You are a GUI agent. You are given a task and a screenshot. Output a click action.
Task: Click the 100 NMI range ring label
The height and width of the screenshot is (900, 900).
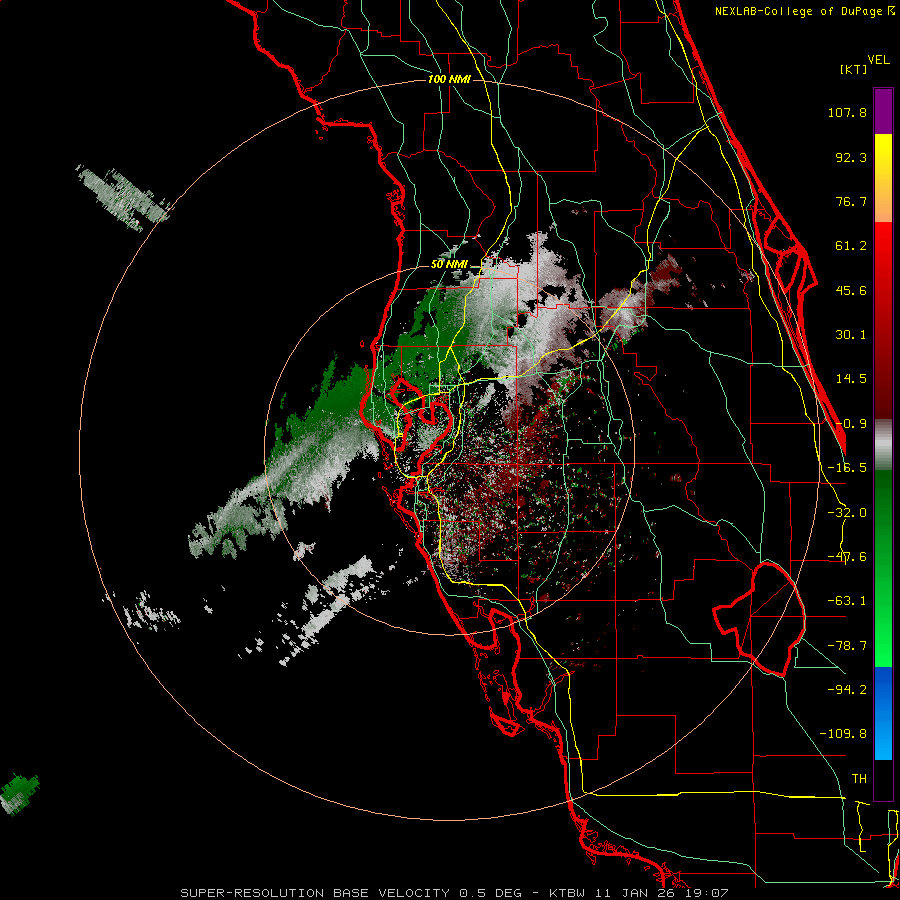[x=449, y=79]
